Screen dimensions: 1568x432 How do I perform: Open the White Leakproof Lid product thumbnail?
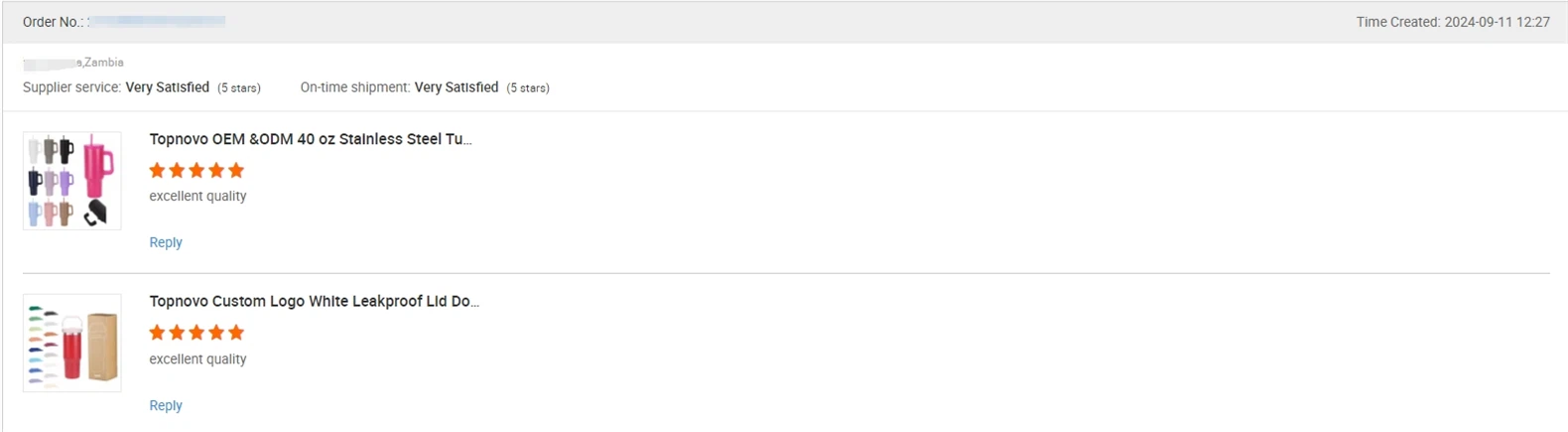point(72,343)
